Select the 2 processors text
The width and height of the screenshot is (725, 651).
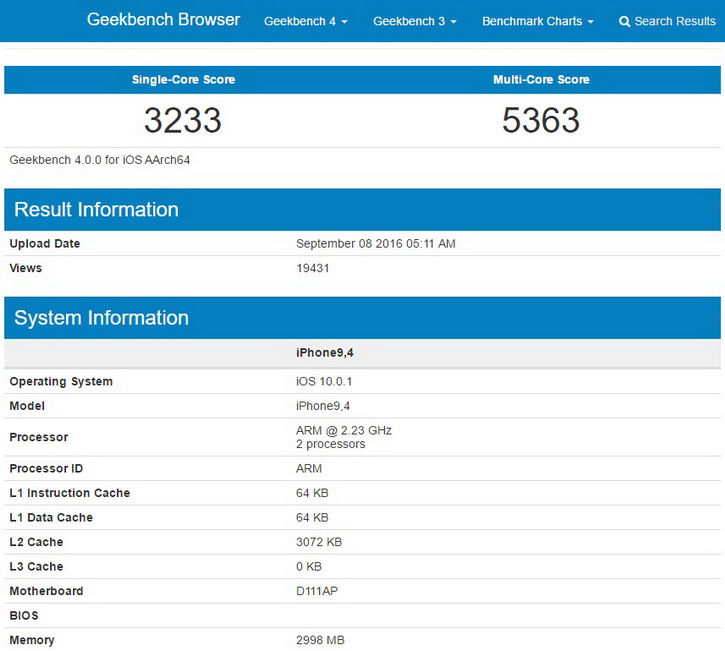coord(331,444)
